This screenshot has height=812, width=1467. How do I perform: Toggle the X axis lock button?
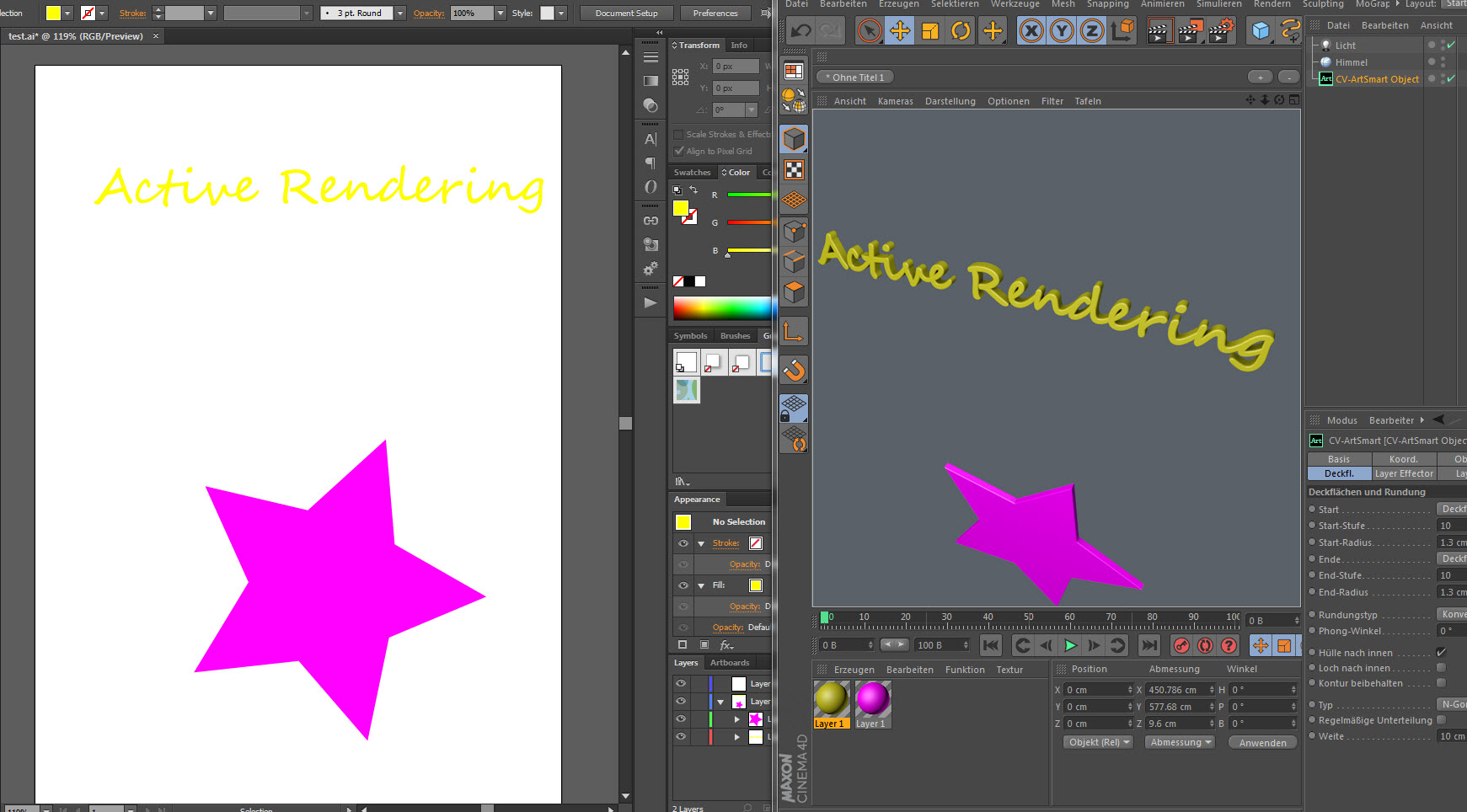[1031, 31]
